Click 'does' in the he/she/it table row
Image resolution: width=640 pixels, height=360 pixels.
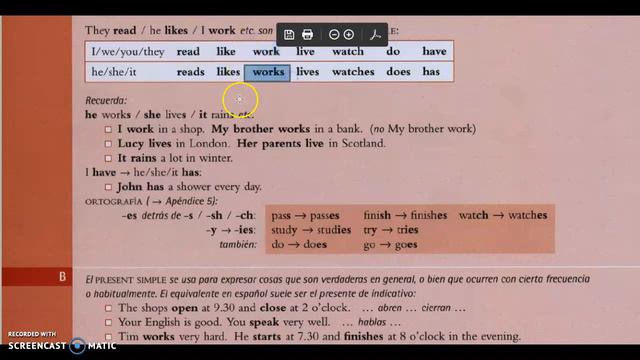pos(398,71)
